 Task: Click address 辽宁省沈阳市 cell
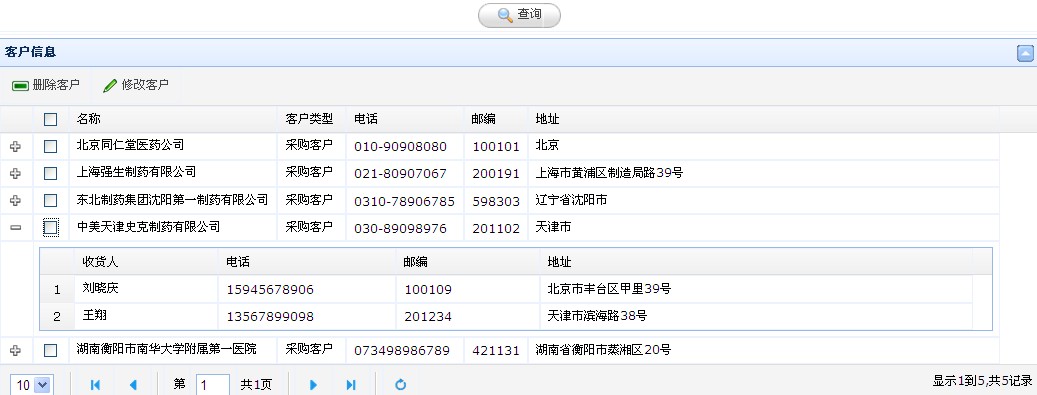pyautogui.click(x=763, y=200)
